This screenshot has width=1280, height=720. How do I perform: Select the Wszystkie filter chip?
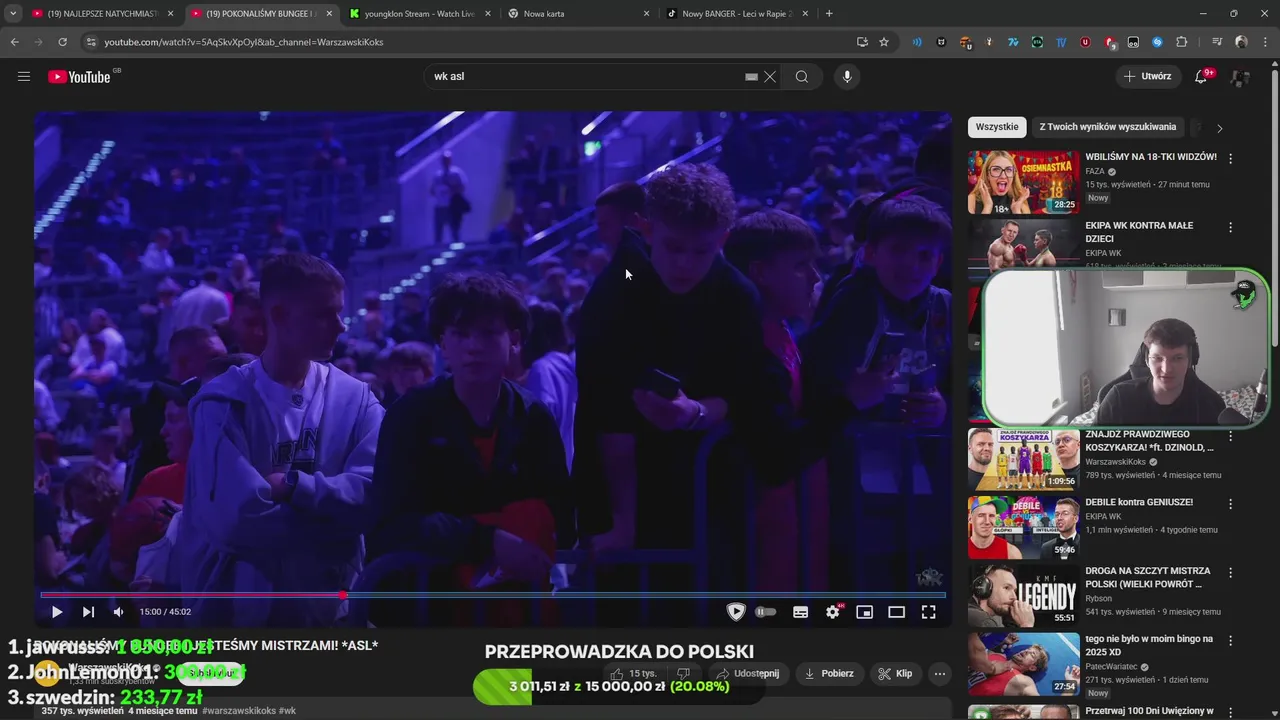coord(997,127)
